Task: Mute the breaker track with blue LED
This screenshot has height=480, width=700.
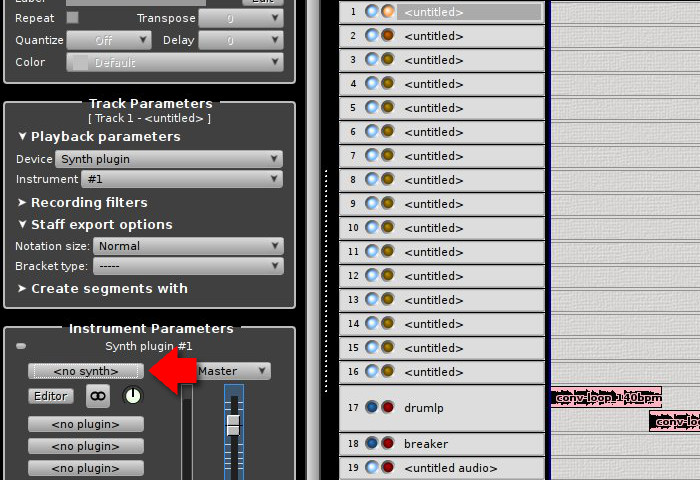Action: [x=371, y=443]
